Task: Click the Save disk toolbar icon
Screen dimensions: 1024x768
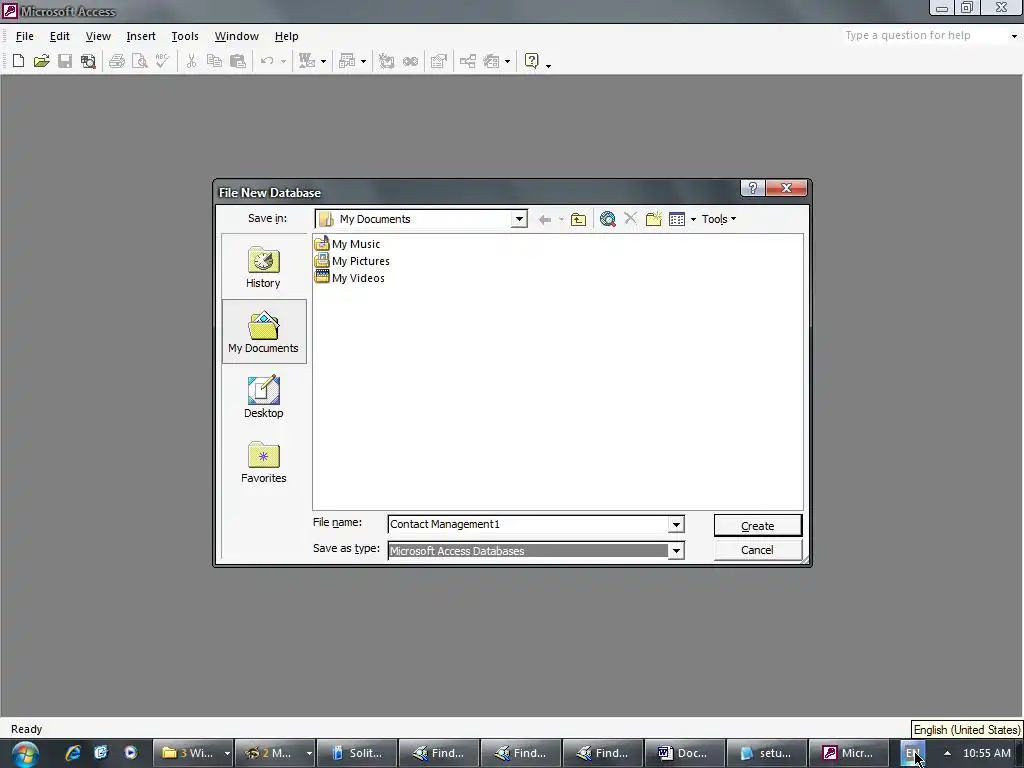Action: pos(65,61)
